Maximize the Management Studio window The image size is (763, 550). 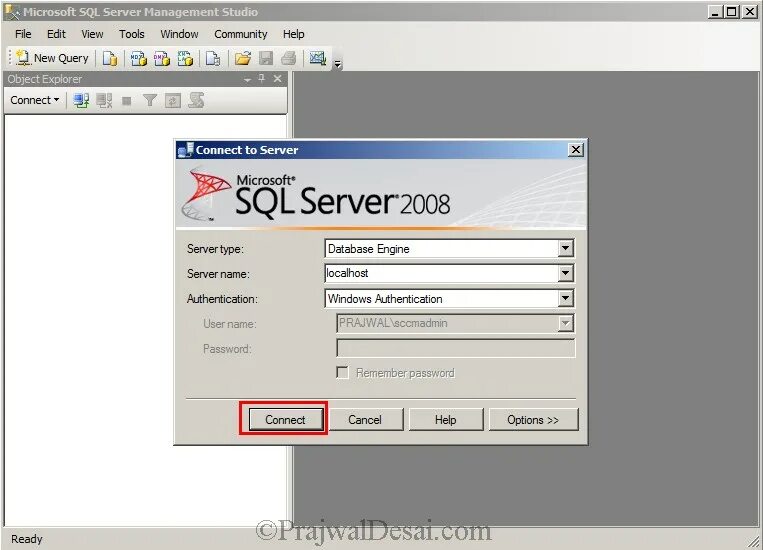click(x=731, y=12)
